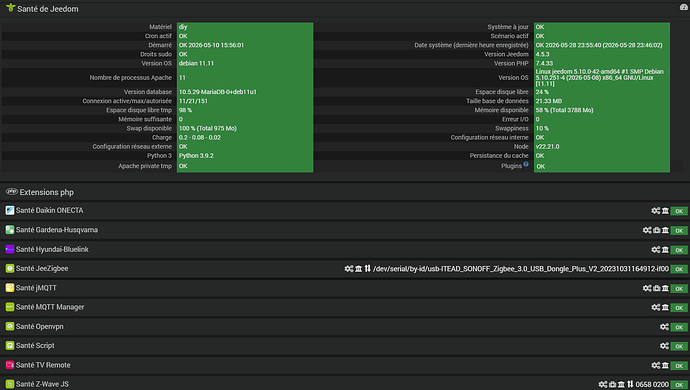Click the up-down arrows icon in Santé JeeZigbee row
This screenshot has height=390, width=690.
367,269
